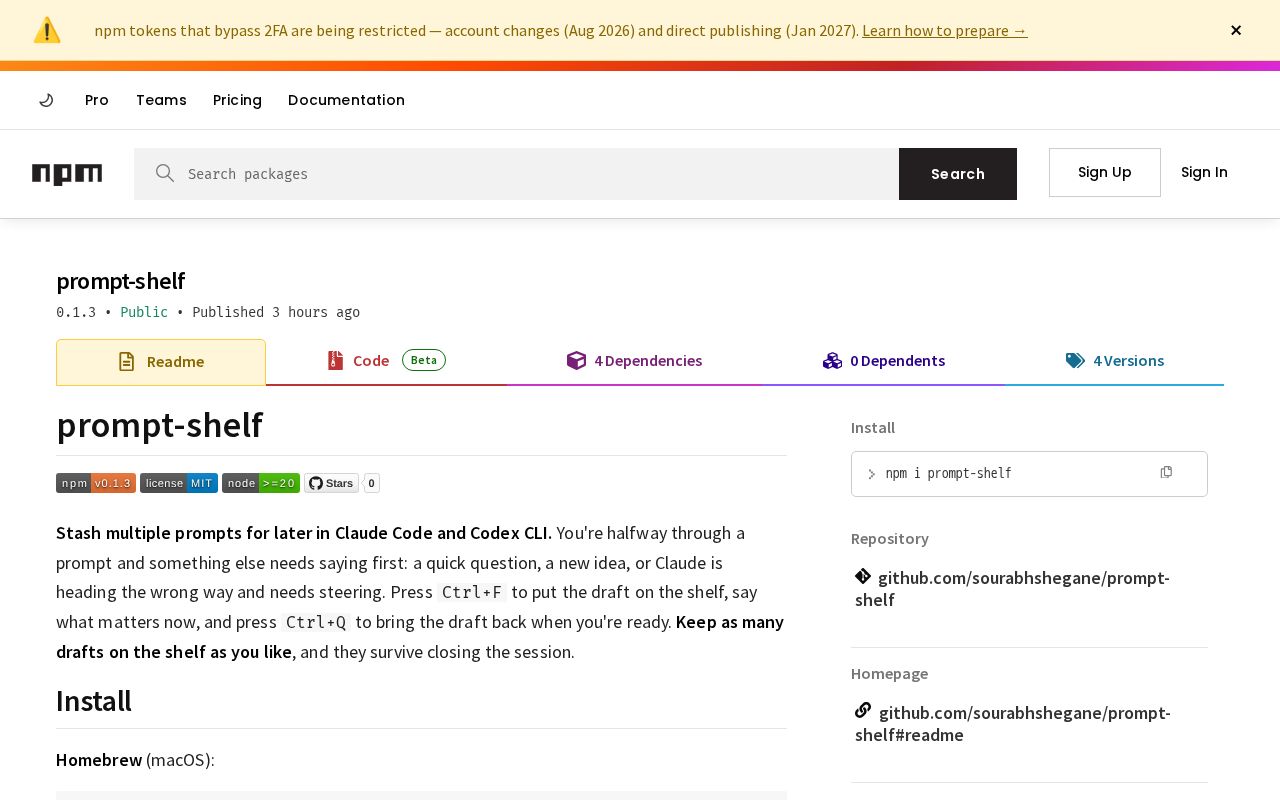Click the npm logo
Screen dimensions: 1280x800
tap(67, 174)
